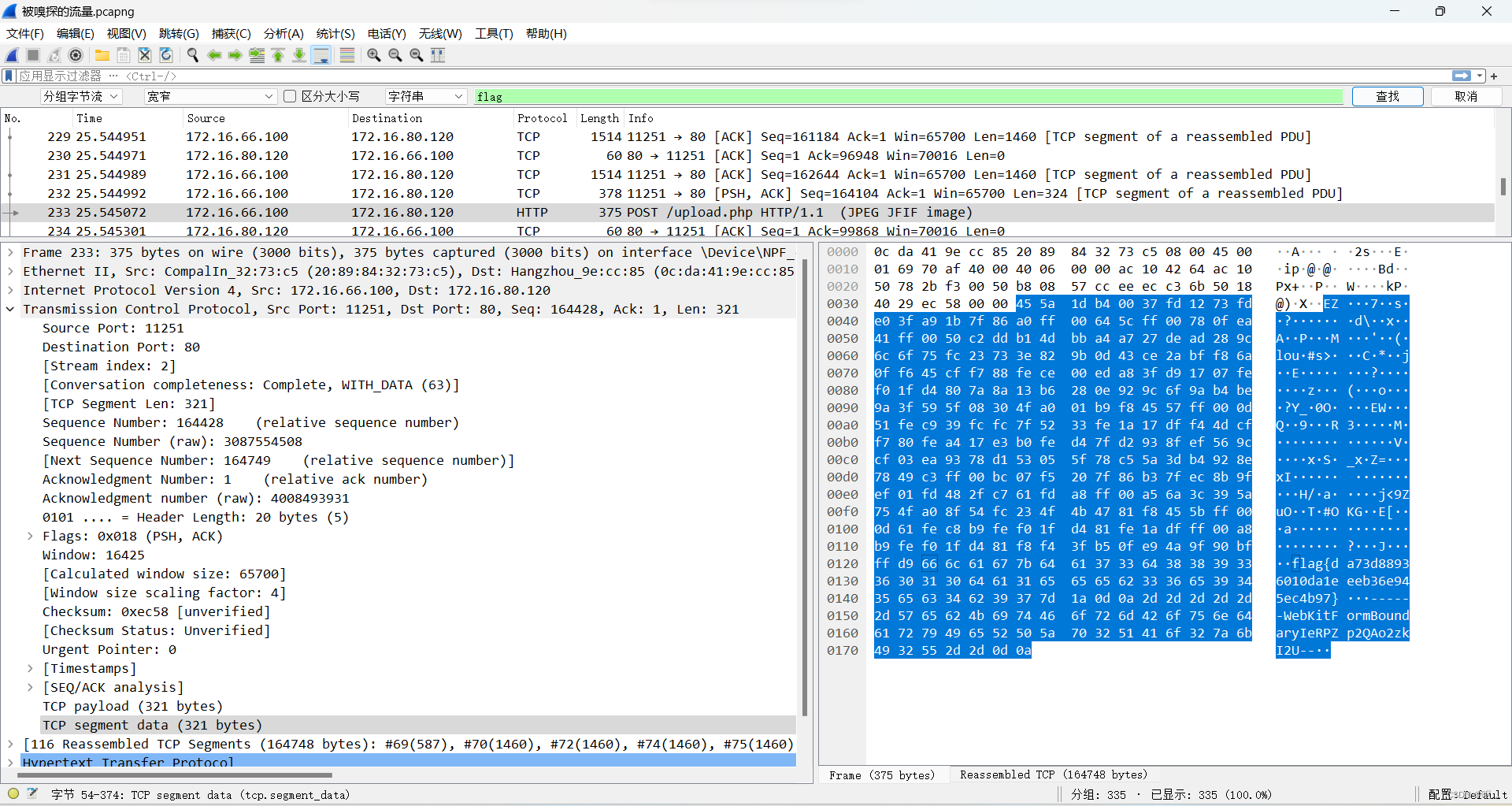Expand the Flags: 0x018 tree item
This screenshot has width=1512, height=806.
(30, 536)
